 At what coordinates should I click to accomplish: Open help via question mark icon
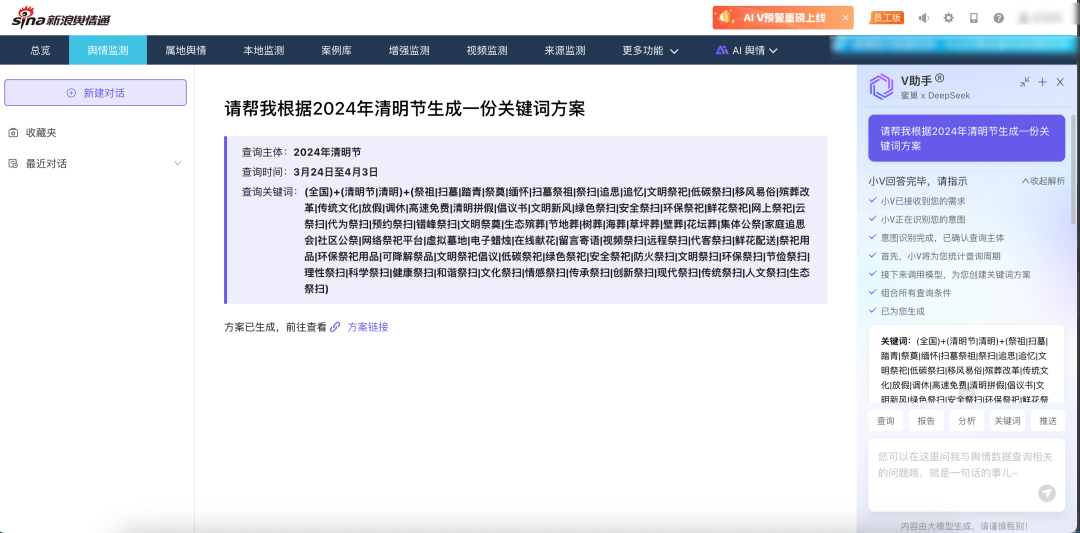pyautogui.click(x=998, y=18)
